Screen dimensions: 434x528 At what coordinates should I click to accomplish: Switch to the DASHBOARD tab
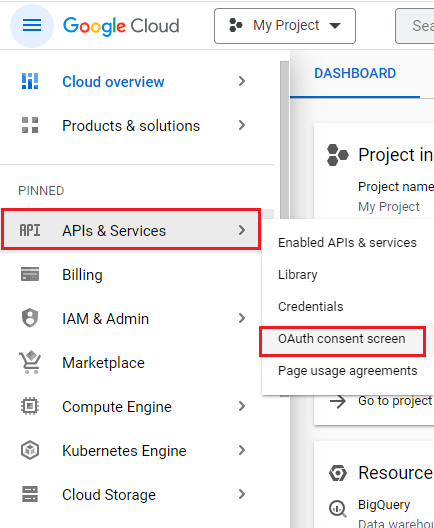(x=355, y=74)
